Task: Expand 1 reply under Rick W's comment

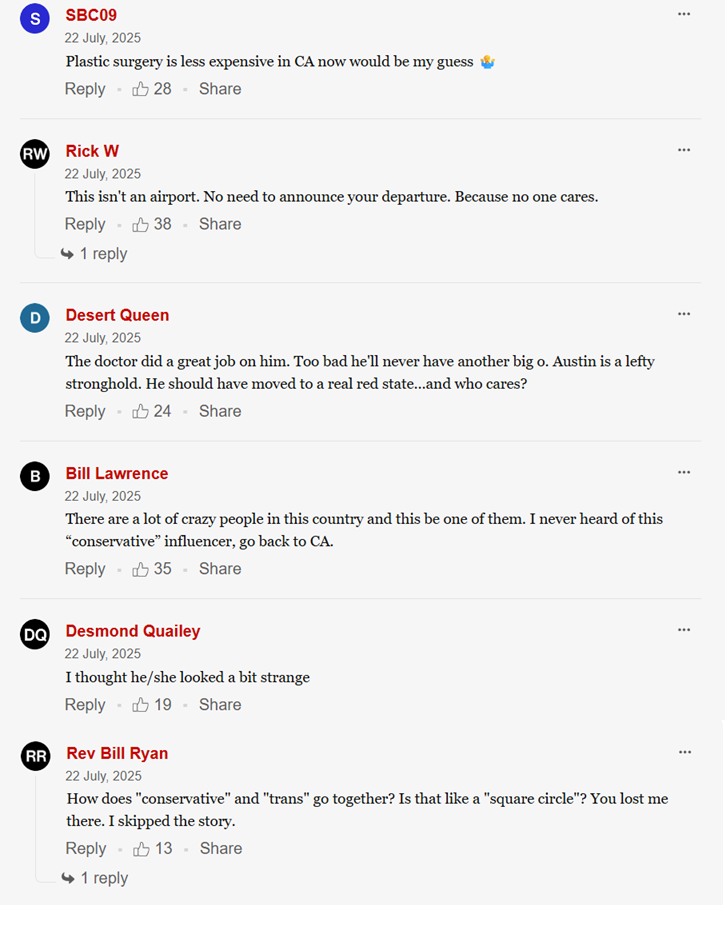Action: point(94,254)
